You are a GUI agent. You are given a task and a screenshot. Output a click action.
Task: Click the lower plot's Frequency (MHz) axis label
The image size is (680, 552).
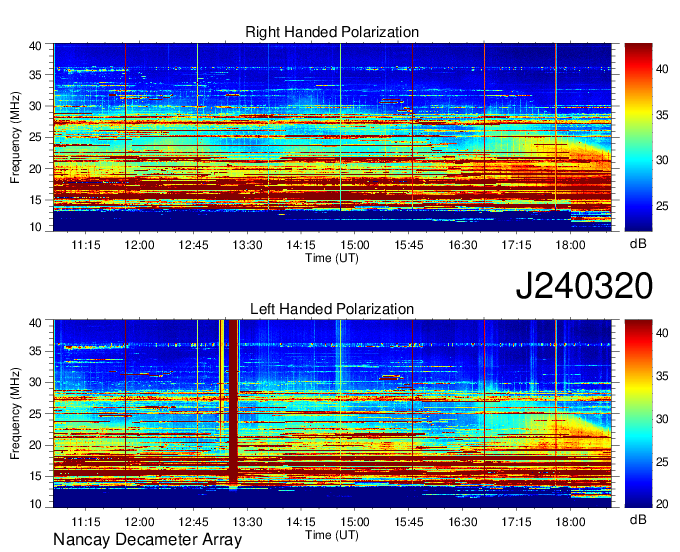click(15, 414)
